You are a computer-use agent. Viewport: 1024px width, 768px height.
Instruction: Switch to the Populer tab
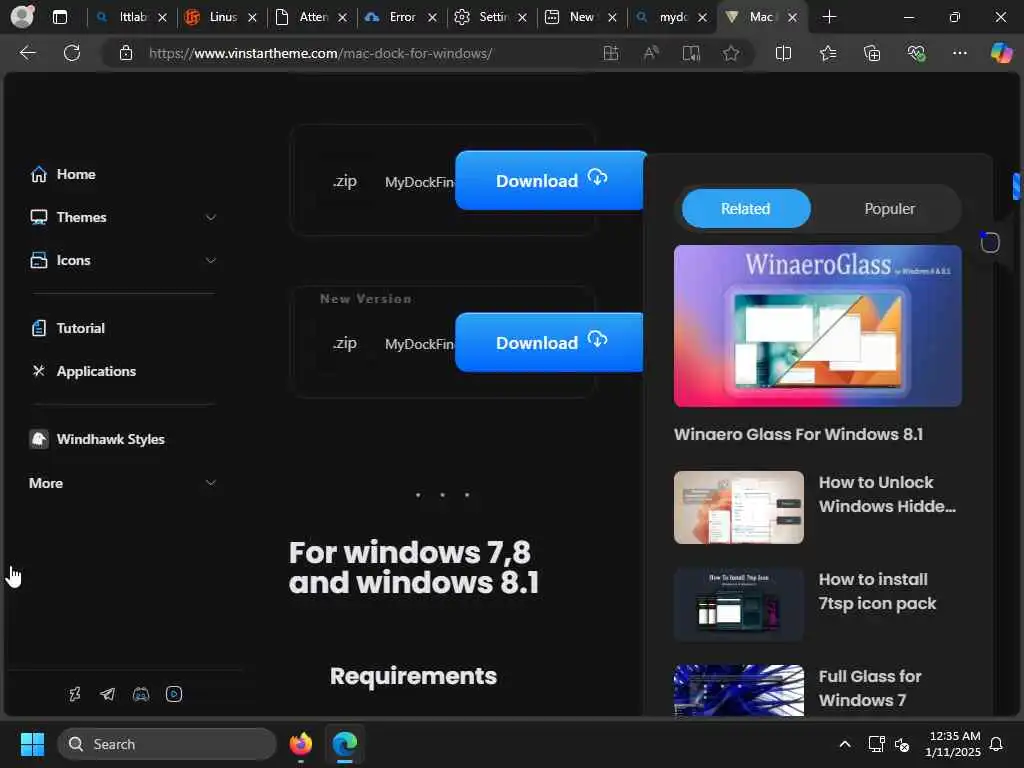coord(889,209)
